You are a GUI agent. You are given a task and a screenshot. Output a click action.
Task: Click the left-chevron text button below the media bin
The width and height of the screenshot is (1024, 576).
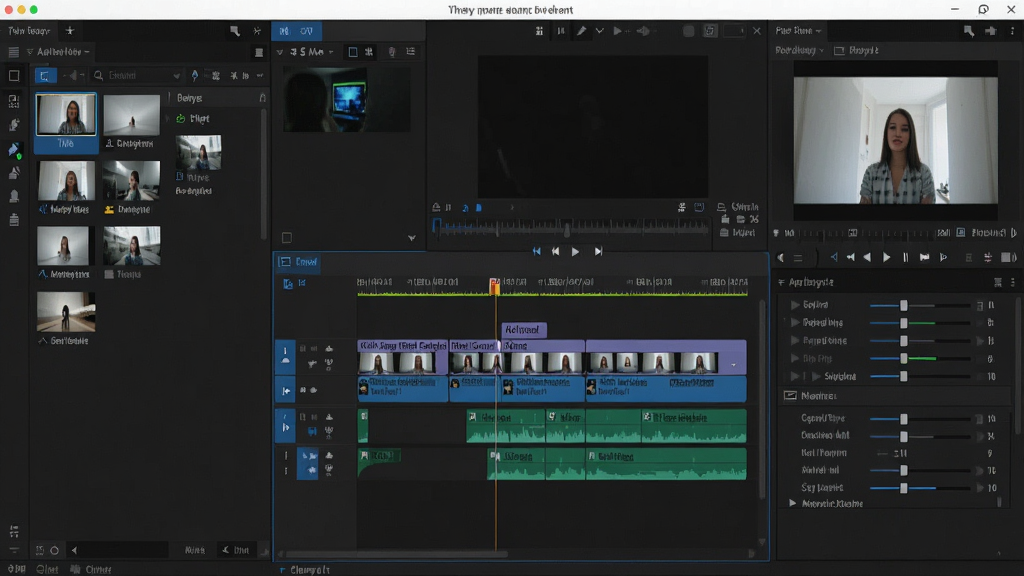point(236,551)
